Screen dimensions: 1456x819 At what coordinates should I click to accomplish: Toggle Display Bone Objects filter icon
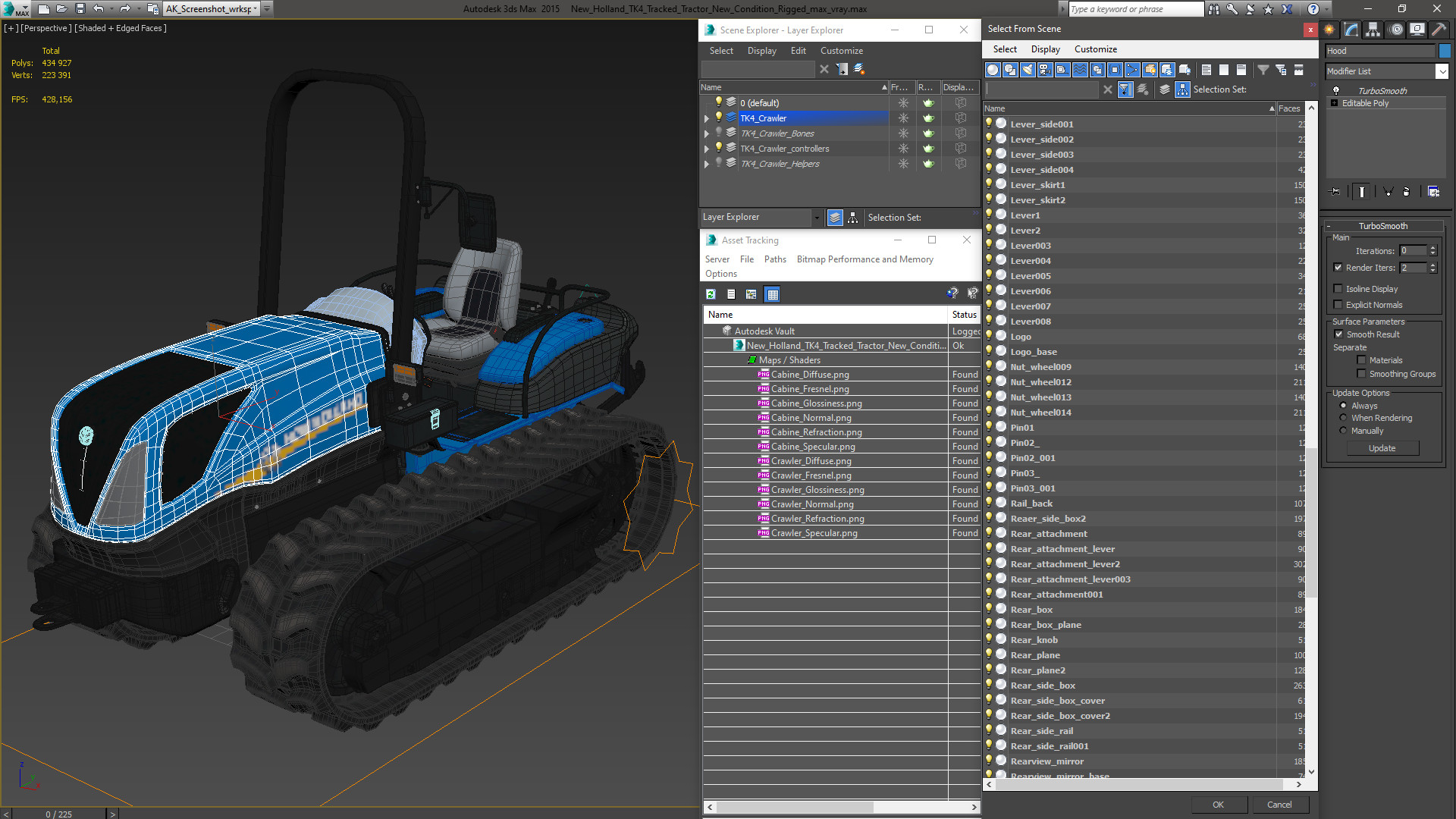[1132, 70]
